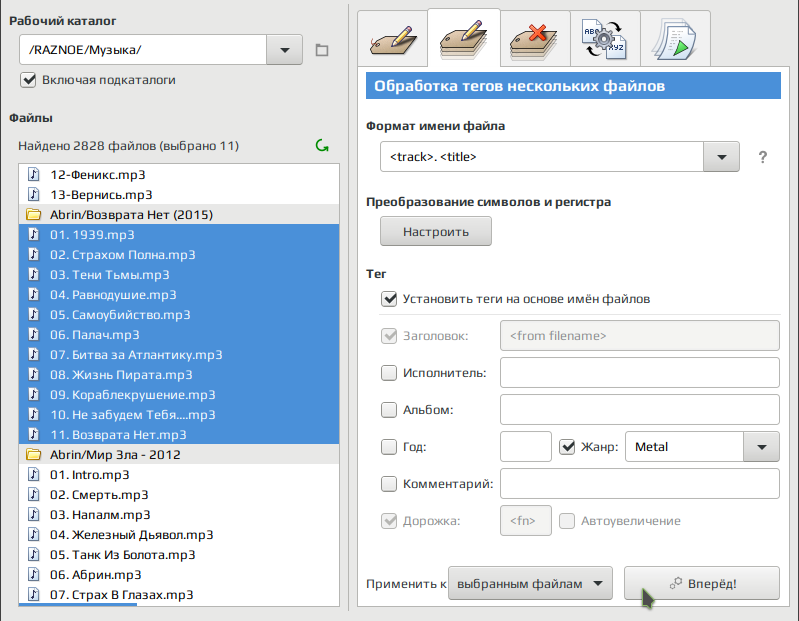Select file "11. Возврата Нет.mp3"
799x621 pixels.
pyautogui.click(x=179, y=435)
